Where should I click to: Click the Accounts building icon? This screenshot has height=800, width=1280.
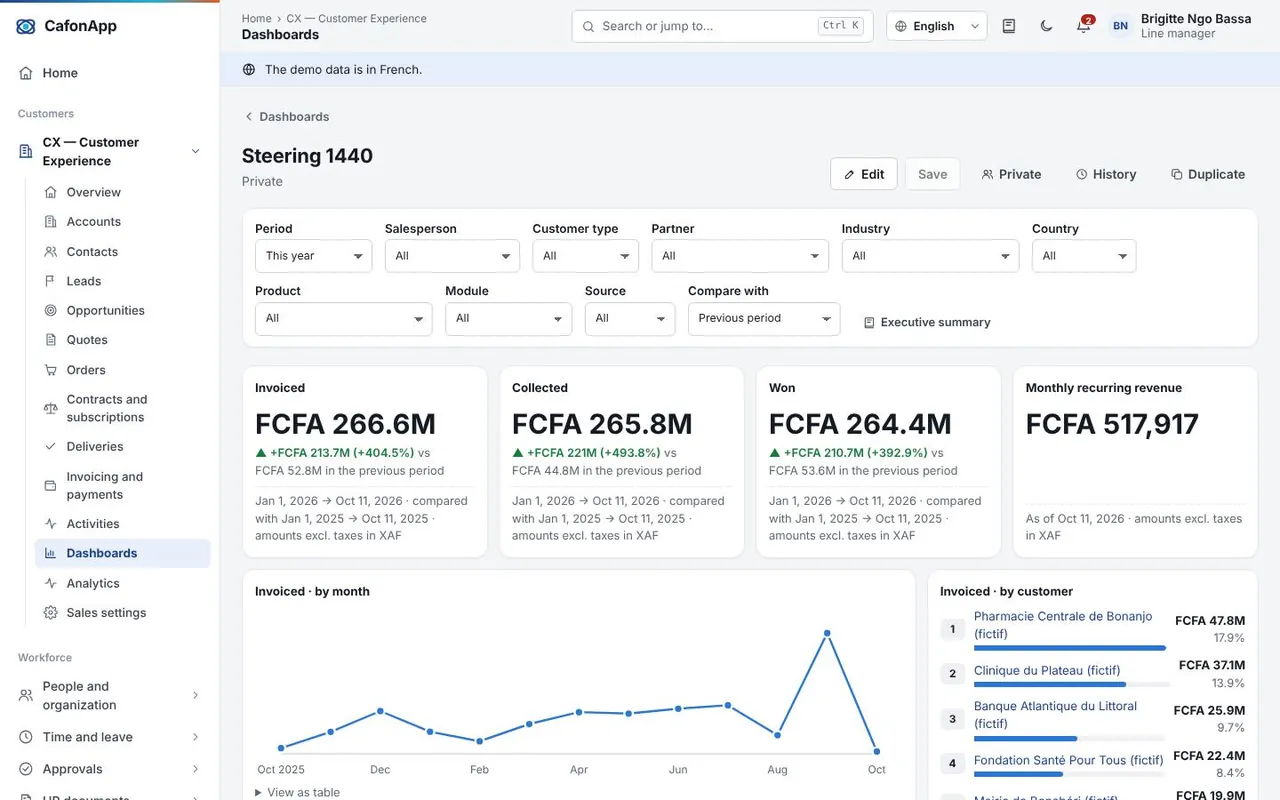tap(51, 222)
